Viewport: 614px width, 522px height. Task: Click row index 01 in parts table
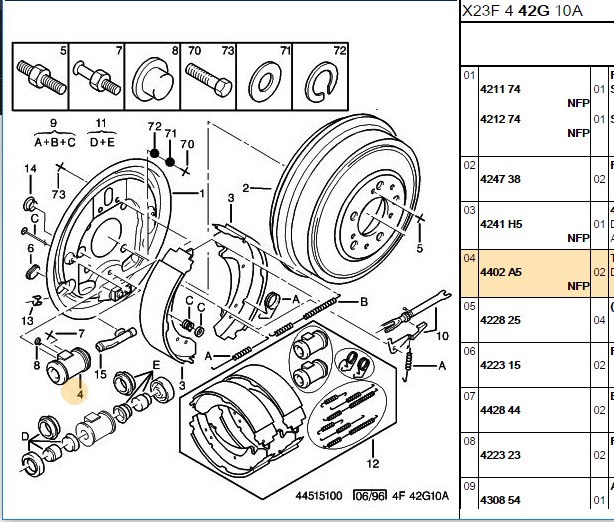[469, 75]
